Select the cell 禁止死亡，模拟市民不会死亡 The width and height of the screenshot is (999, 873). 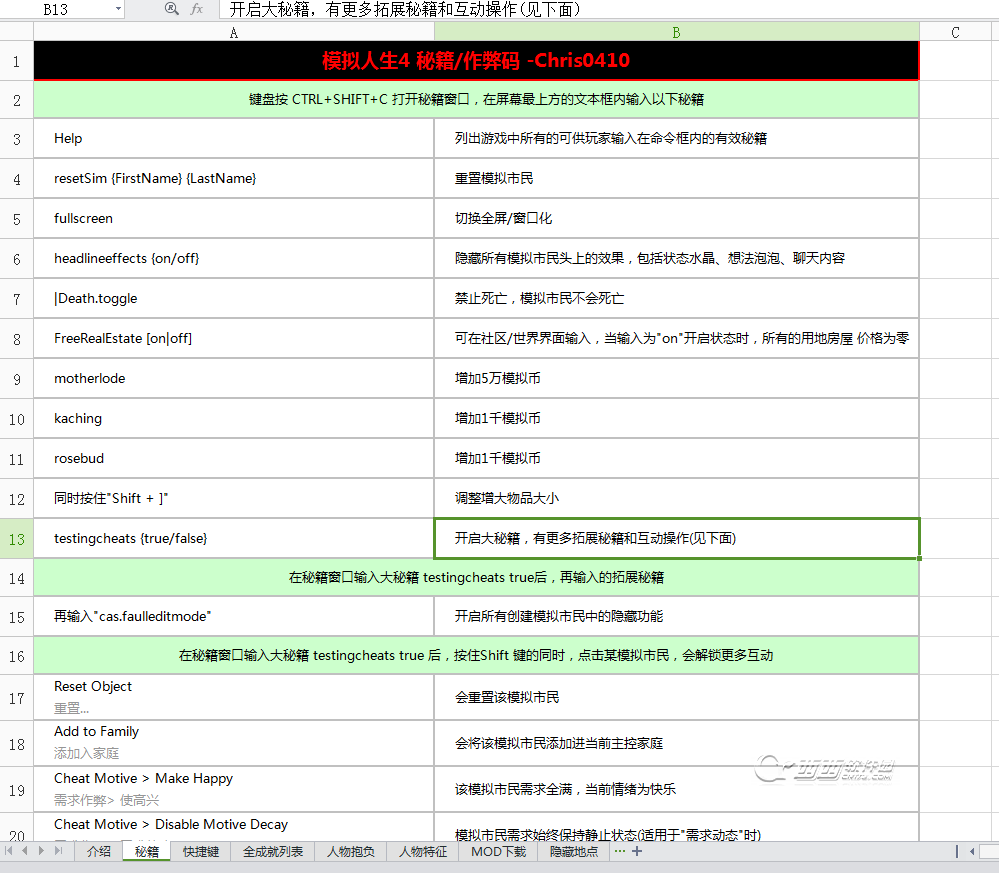pyautogui.click(x=677, y=298)
